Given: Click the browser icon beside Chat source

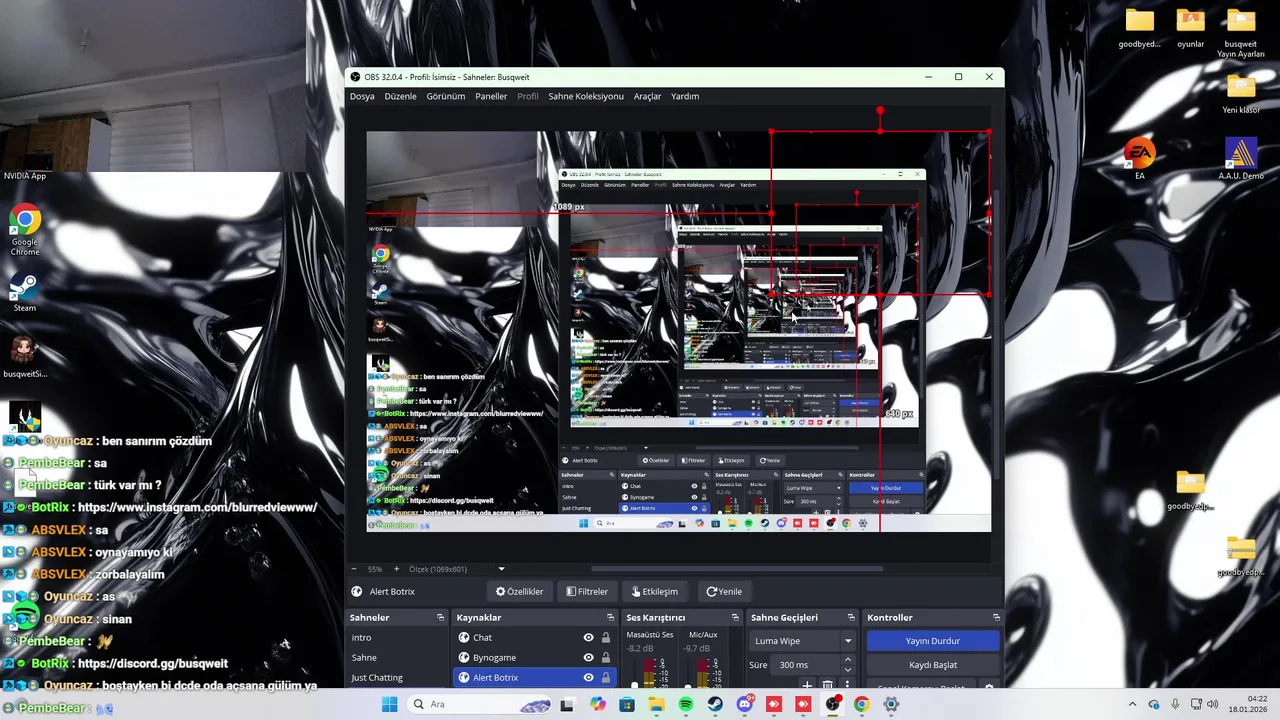Looking at the screenshot, I should (x=464, y=637).
